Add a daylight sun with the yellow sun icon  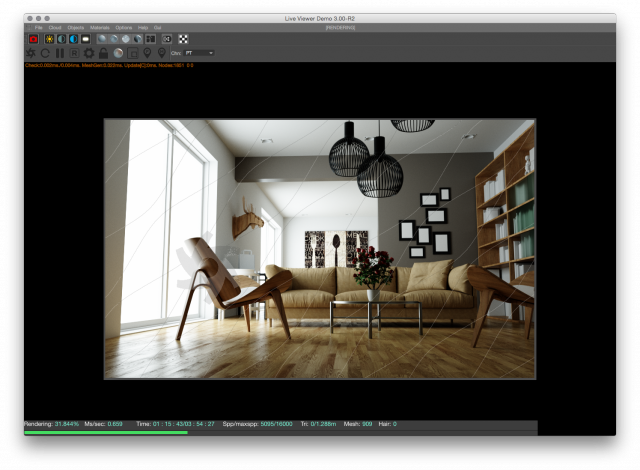point(49,39)
